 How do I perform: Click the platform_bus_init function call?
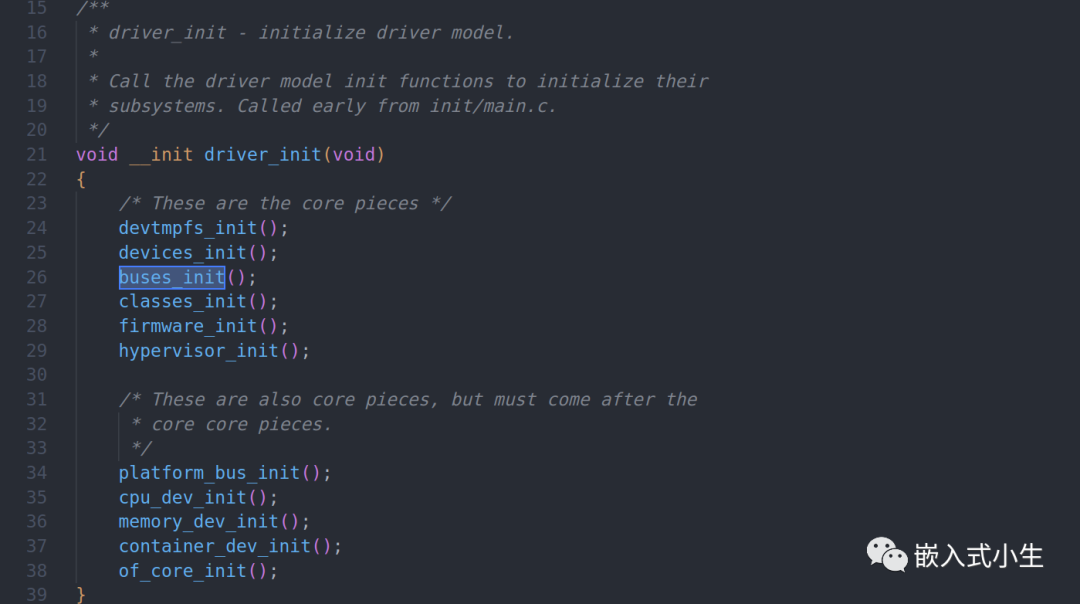209,473
